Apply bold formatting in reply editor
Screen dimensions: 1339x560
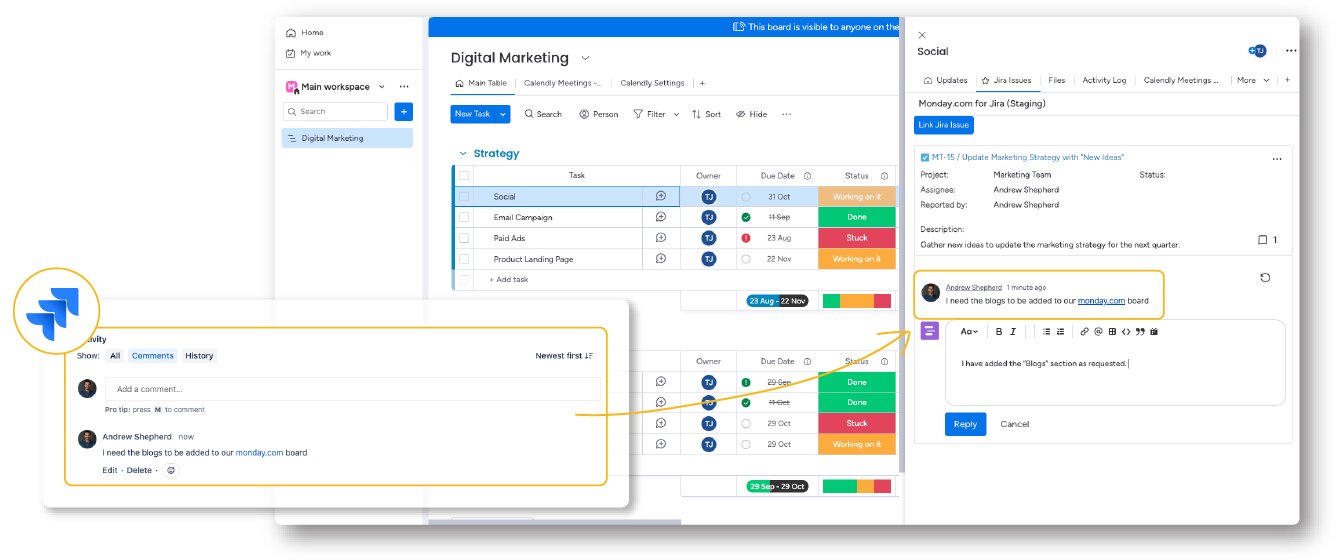998,331
